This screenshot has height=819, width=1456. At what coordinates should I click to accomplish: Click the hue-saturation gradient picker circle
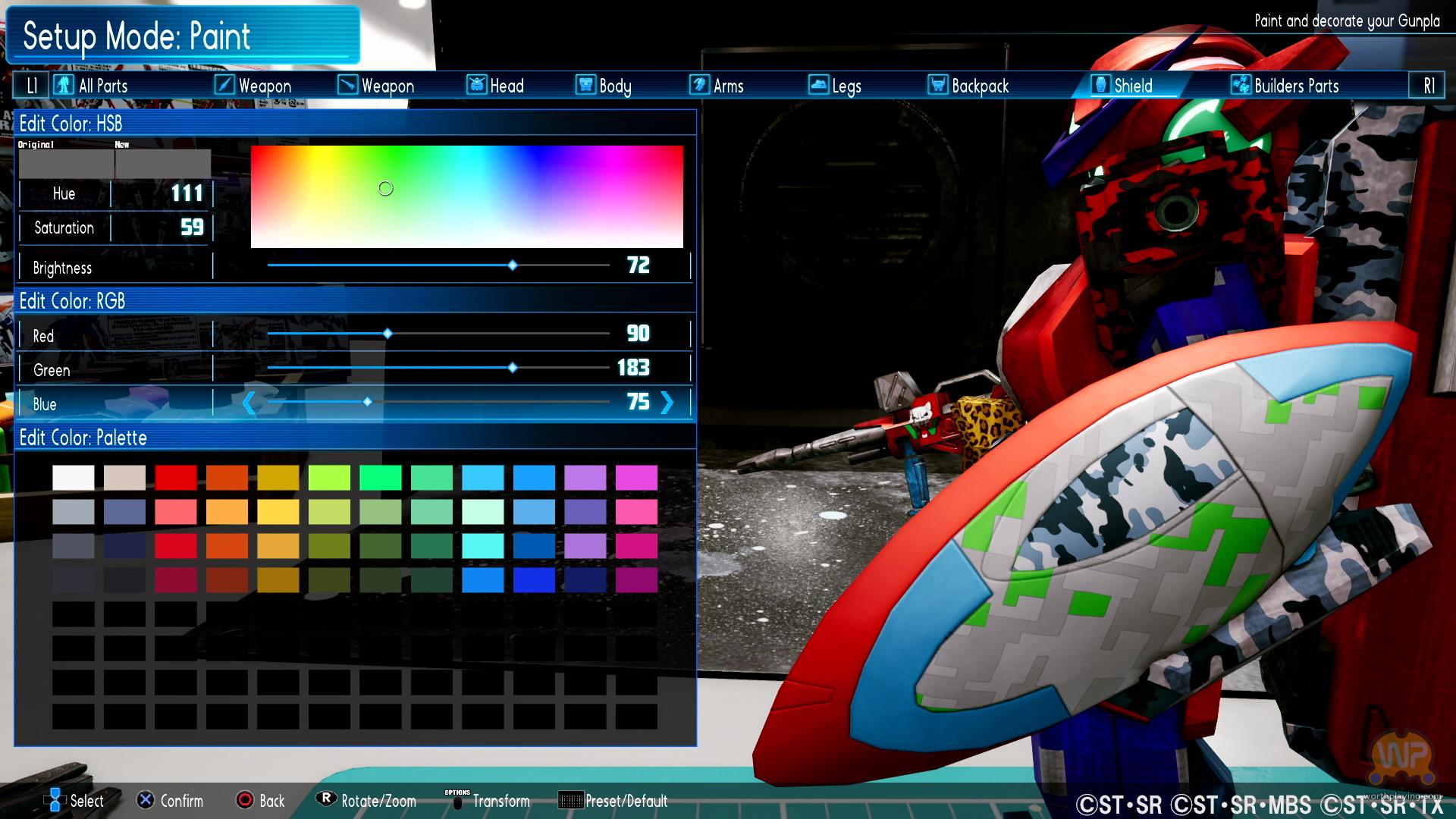[386, 188]
